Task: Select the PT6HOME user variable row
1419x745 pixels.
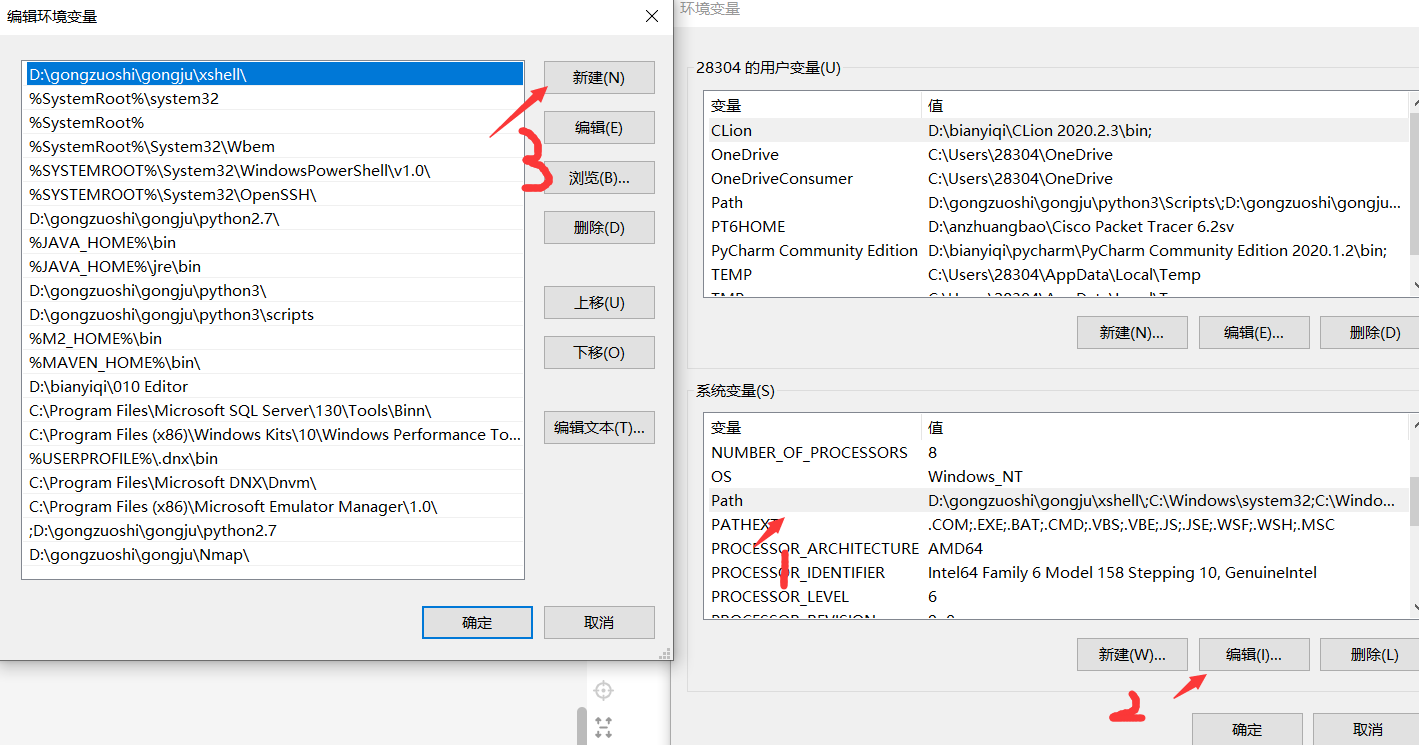Action: tap(1056, 226)
